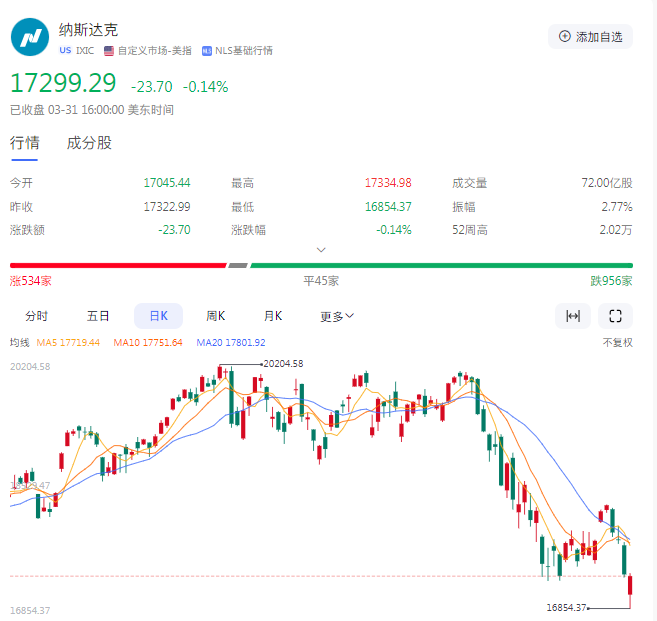The image size is (657, 621).
Task: Click the chart width toggle icon
Action: tap(573, 316)
